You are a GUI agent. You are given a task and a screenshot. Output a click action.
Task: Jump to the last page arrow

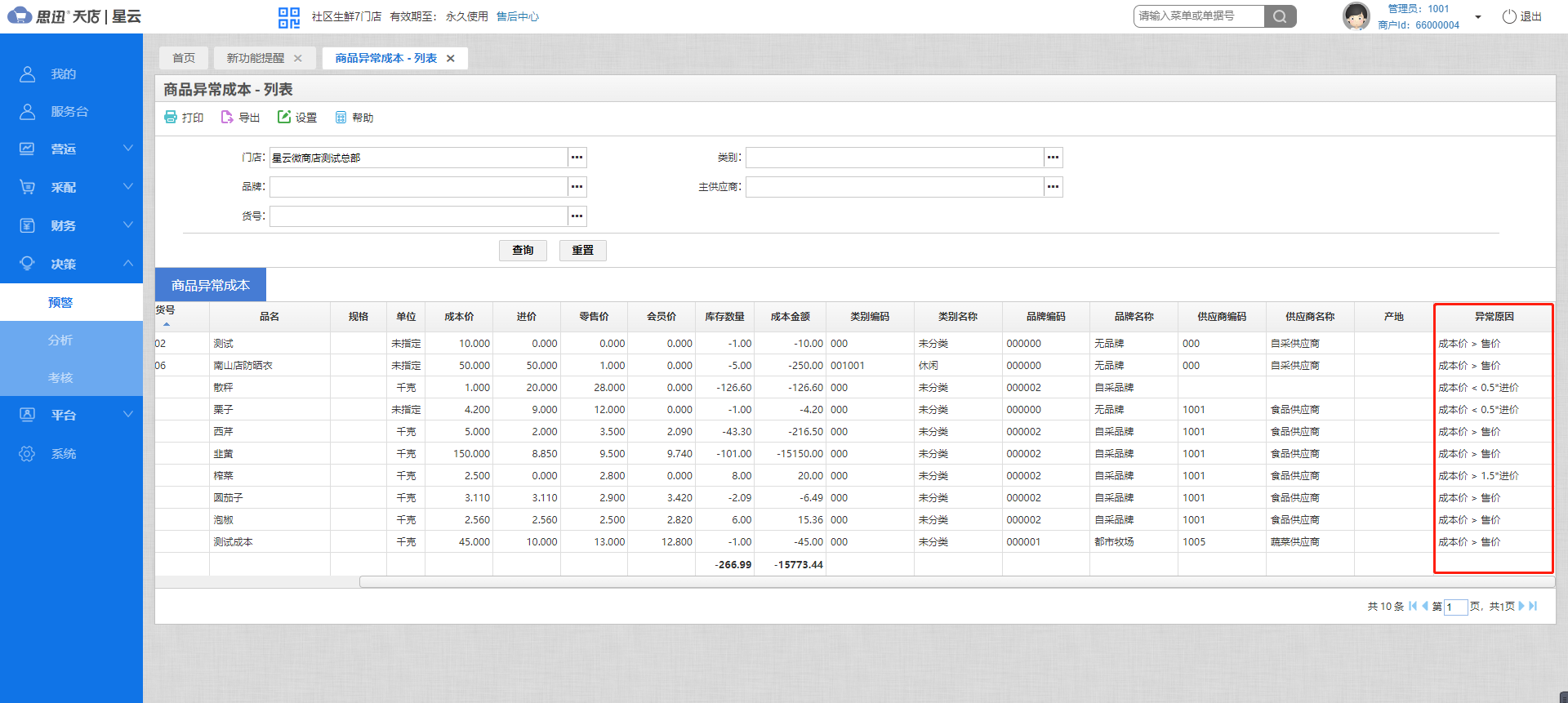[1533, 606]
